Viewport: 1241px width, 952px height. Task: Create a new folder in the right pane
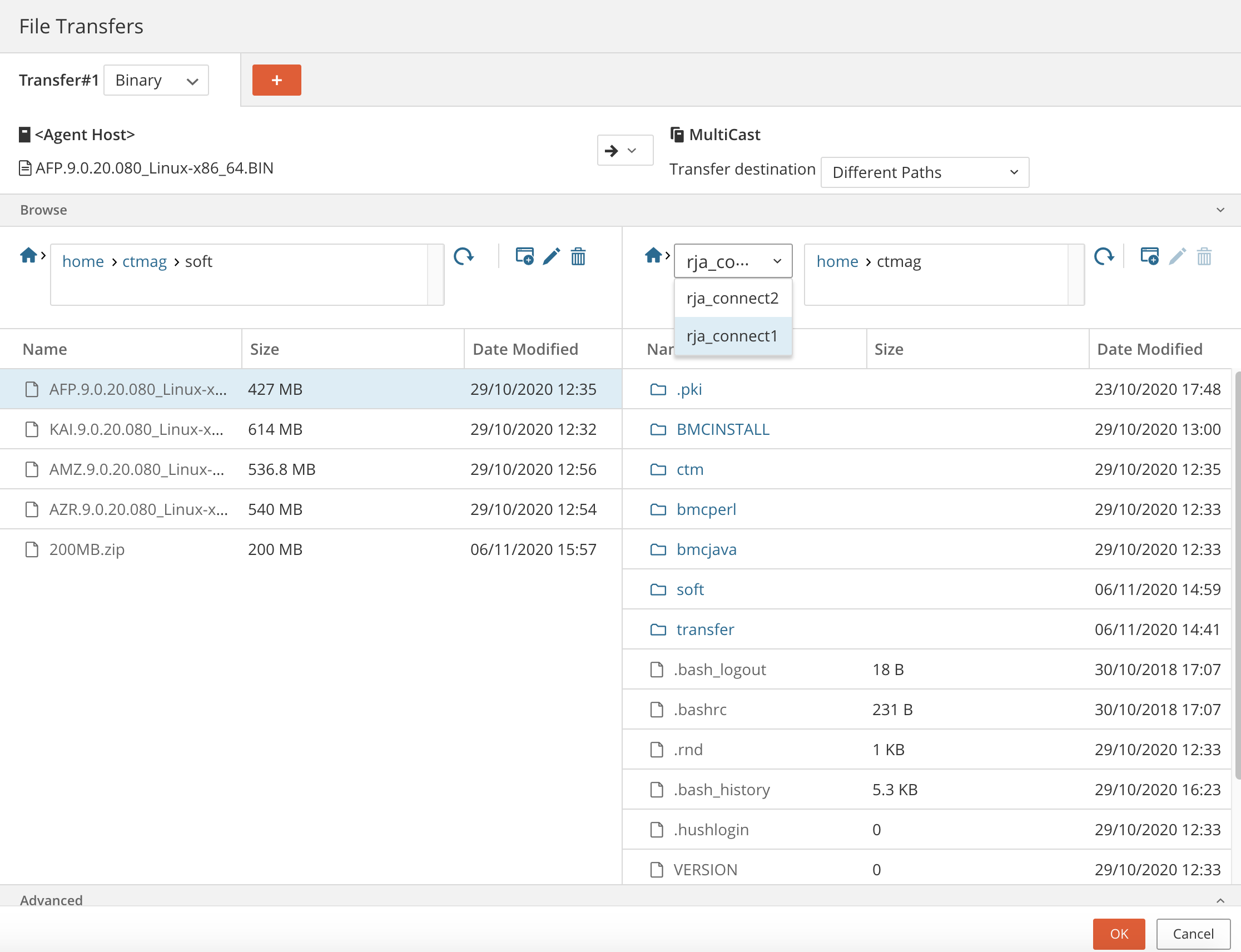tap(1150, 257)
